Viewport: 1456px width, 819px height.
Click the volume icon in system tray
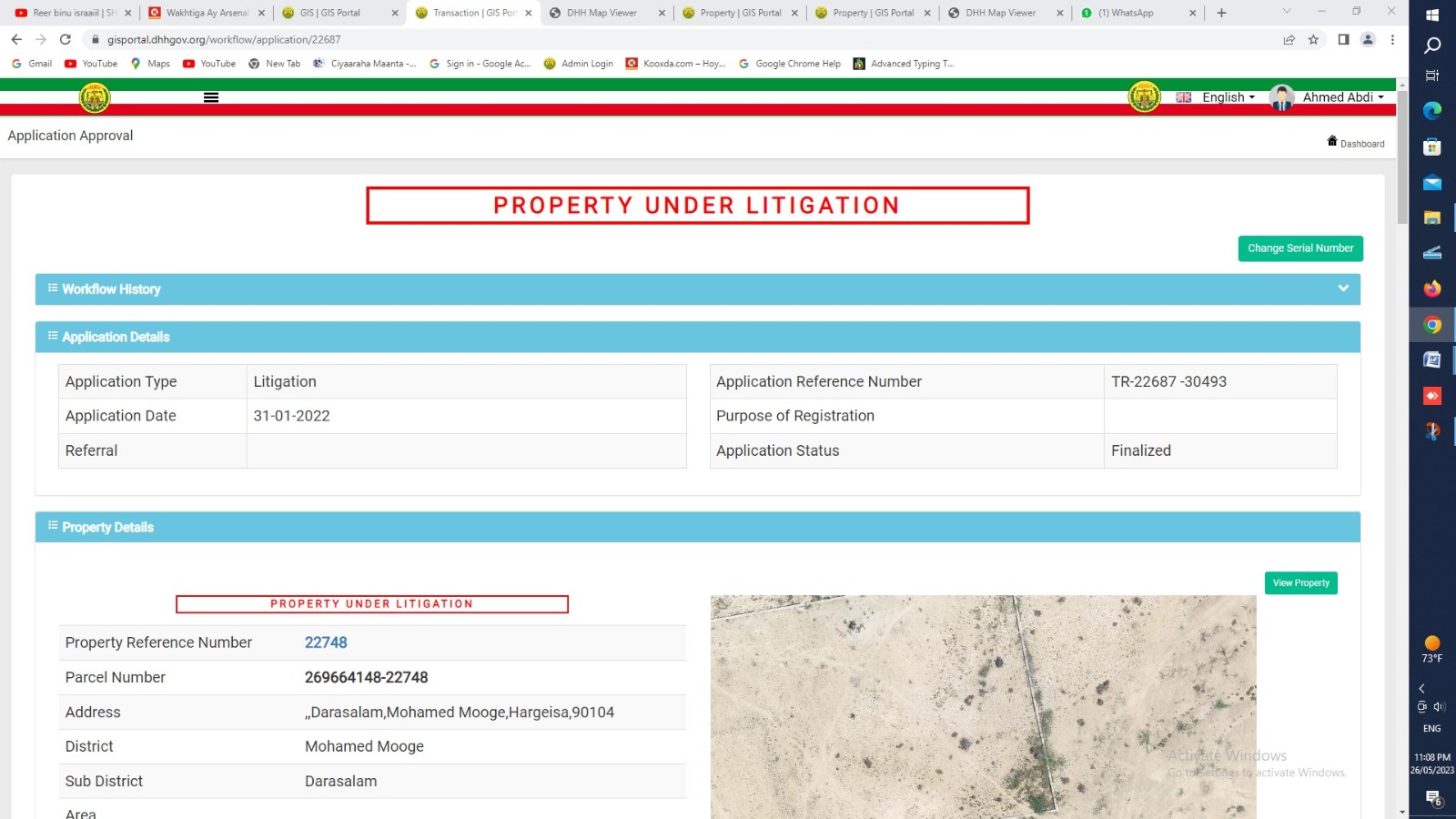[1440, 707]
